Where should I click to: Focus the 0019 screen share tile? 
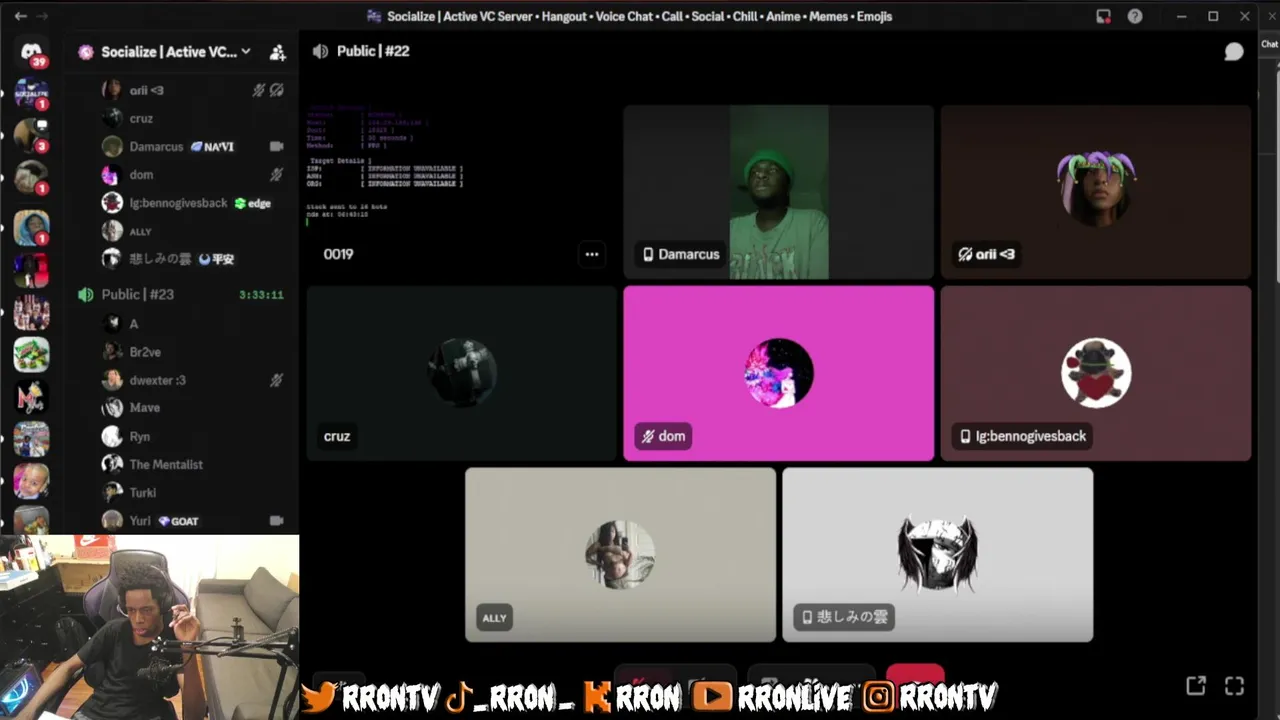point(461,192)
